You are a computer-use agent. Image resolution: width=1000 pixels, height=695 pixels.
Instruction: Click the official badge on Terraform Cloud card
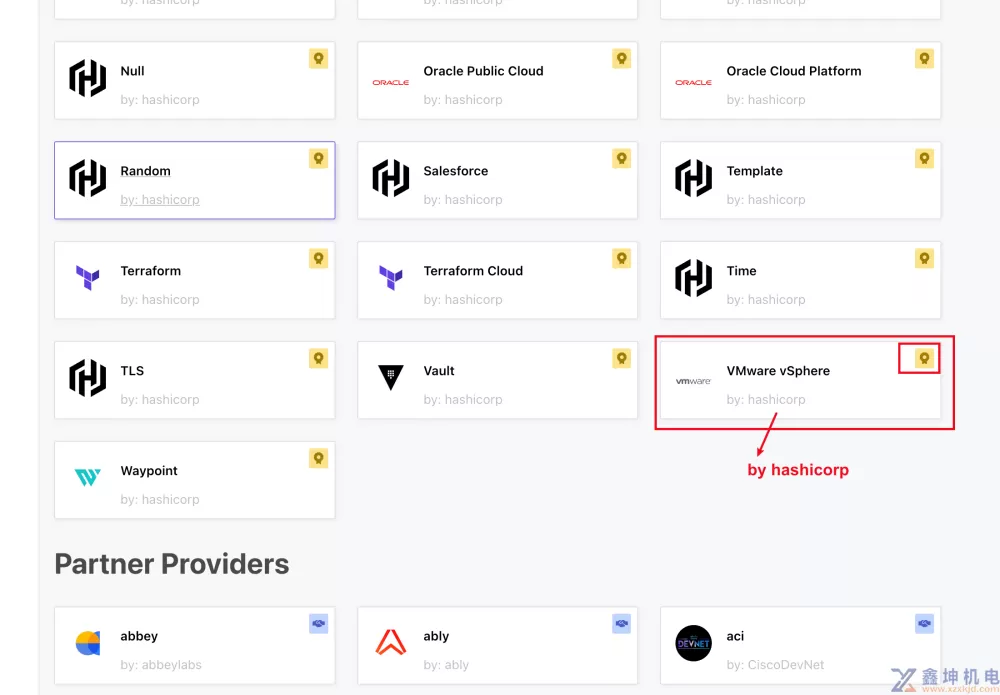(x=621, y=259)
